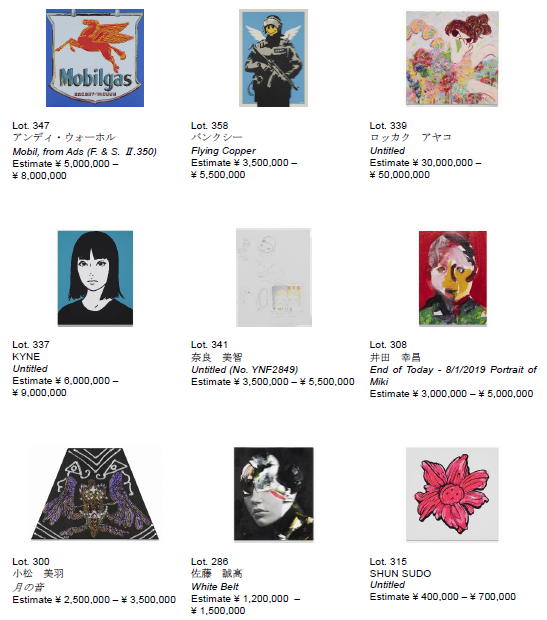The height and width of the screenshot is (620, 547).
Task: Click End of Today Portrait of Miki title
Action: (x=453, y=376)
